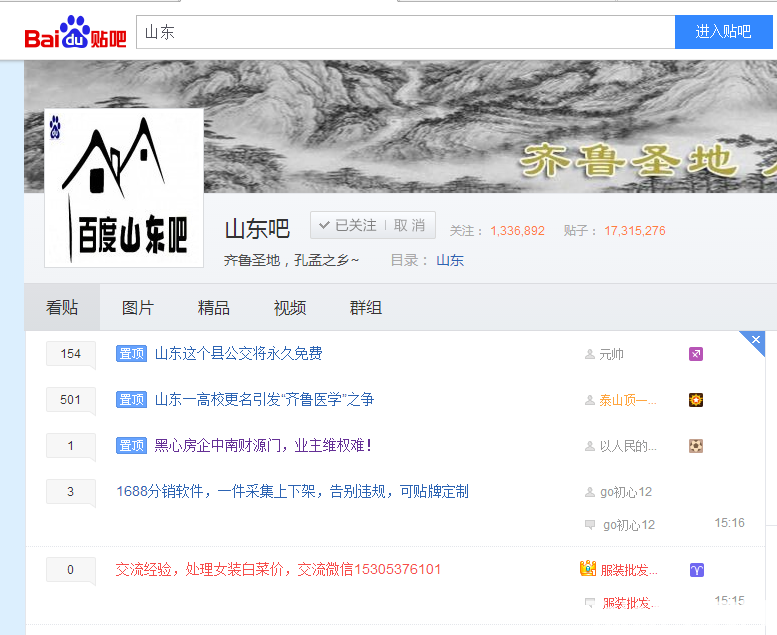Image resolution: width=777 pixels, height=635 pixels.
Task: Switch to the 精品 tab
Action: [x=214, y=307]
